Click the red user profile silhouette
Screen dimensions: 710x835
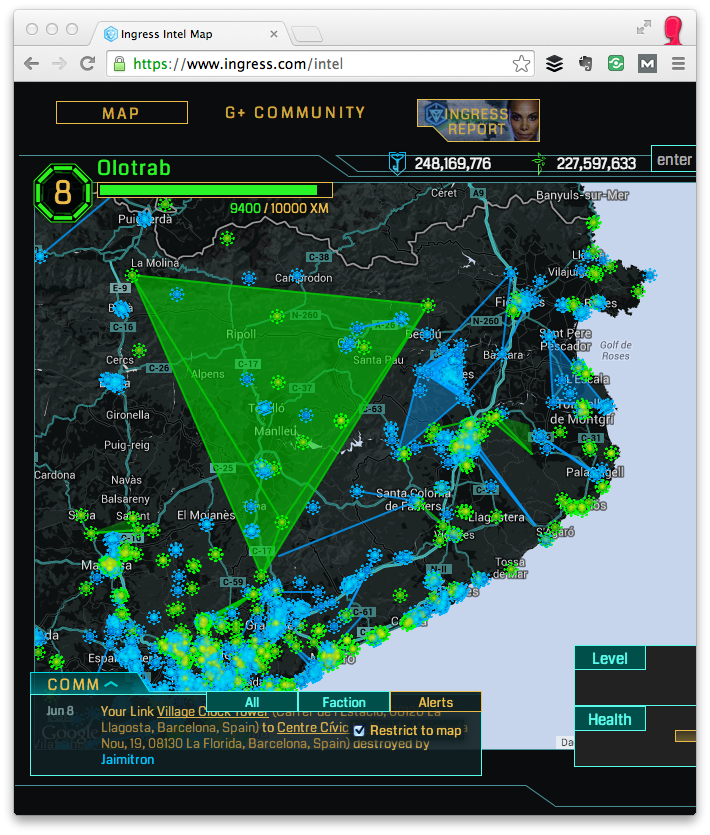673,30
